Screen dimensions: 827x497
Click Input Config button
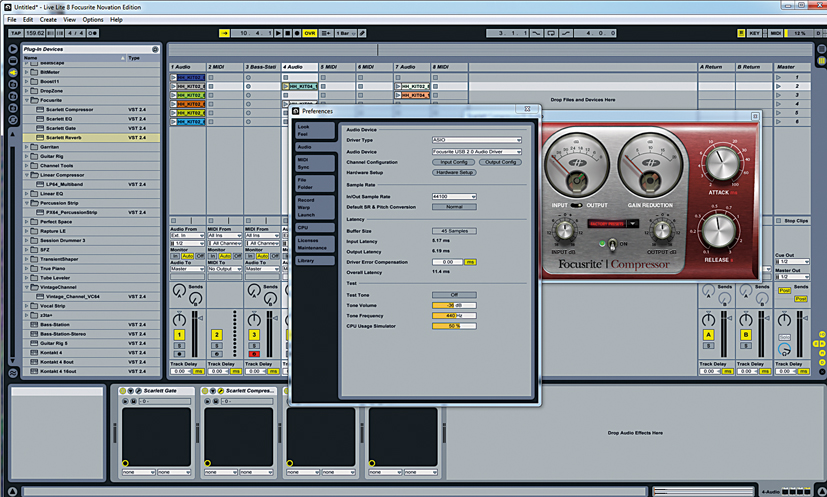tap(454, 162)
